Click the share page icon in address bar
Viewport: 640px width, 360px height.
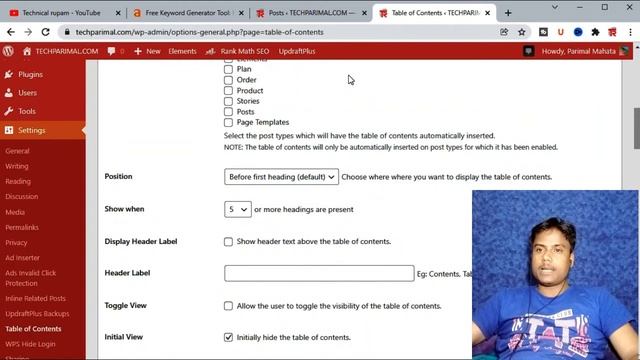tap(504, 32)
